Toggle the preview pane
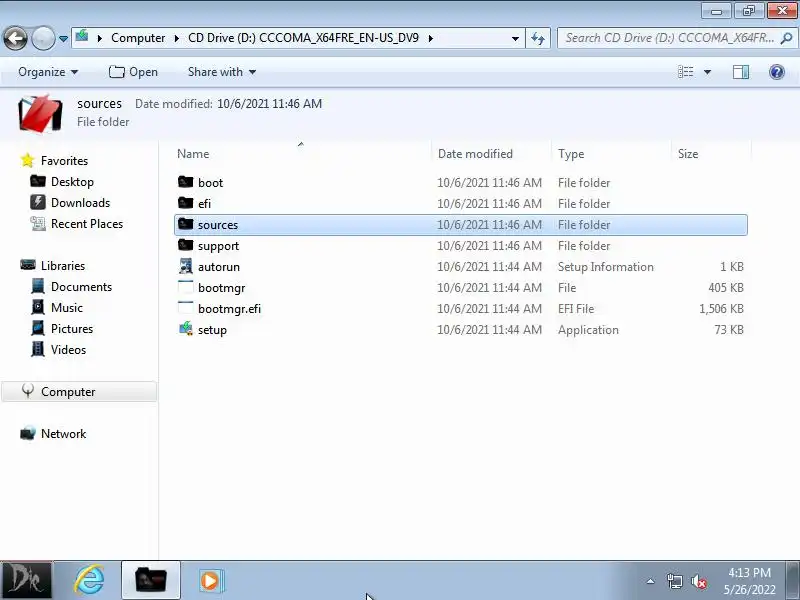The height and width of the screenshot is (600, 800). click(741, 72)
